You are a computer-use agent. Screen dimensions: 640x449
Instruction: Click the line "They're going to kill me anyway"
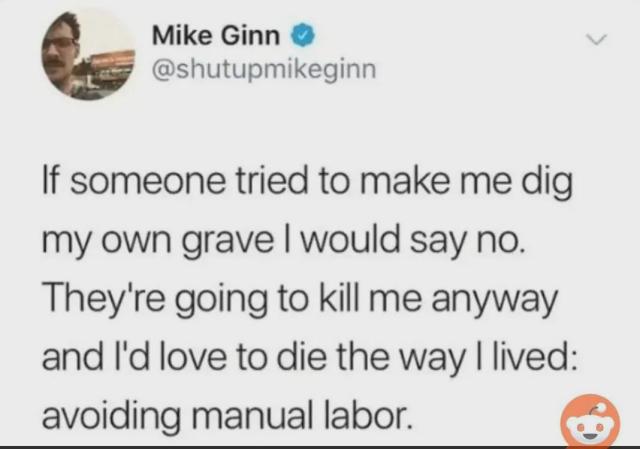(300, 300)
